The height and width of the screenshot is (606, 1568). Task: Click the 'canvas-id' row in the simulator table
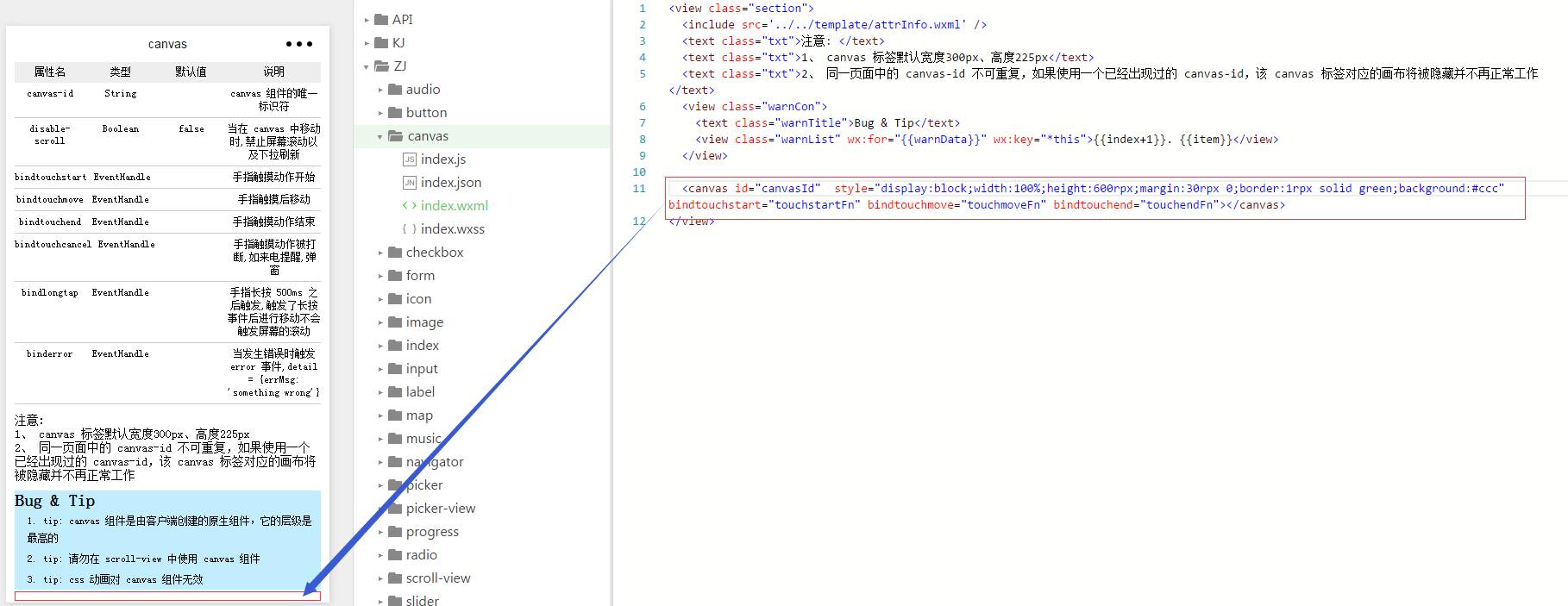[x=167, y=100]
